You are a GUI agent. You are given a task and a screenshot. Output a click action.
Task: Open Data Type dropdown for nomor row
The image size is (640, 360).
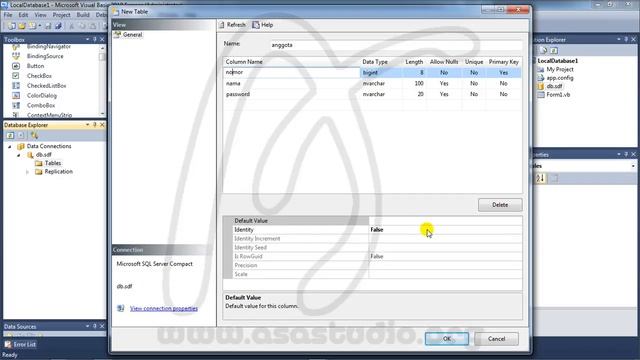tap(381, 72)
